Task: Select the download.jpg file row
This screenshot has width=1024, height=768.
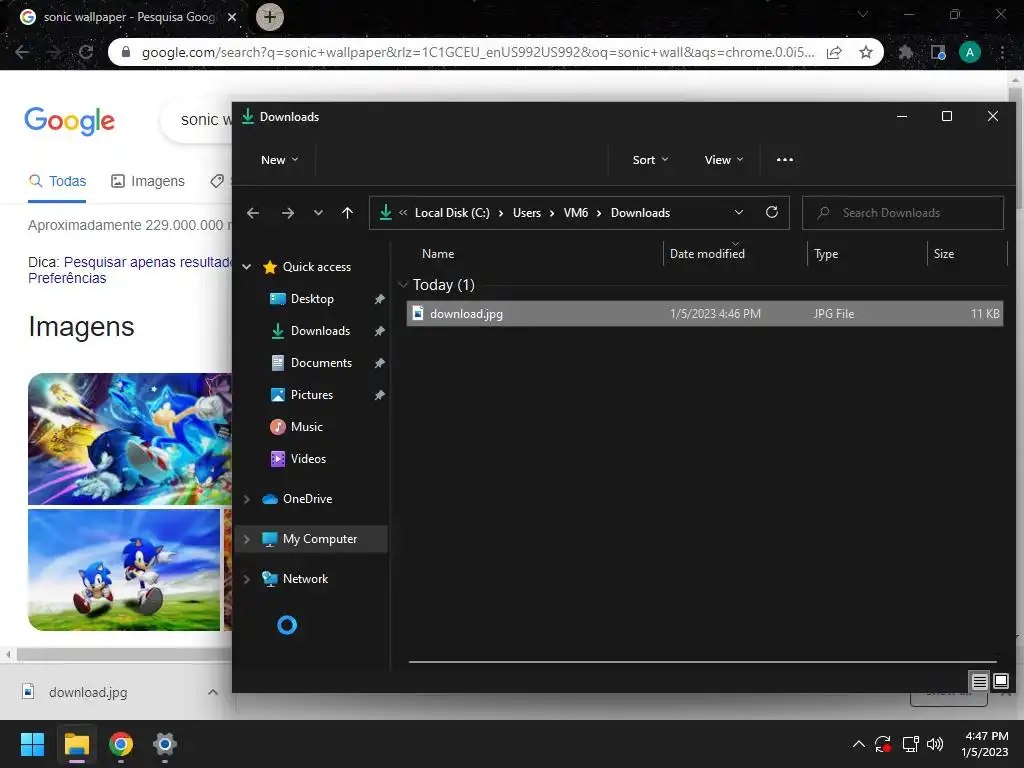Action: (x=705, y=313)
